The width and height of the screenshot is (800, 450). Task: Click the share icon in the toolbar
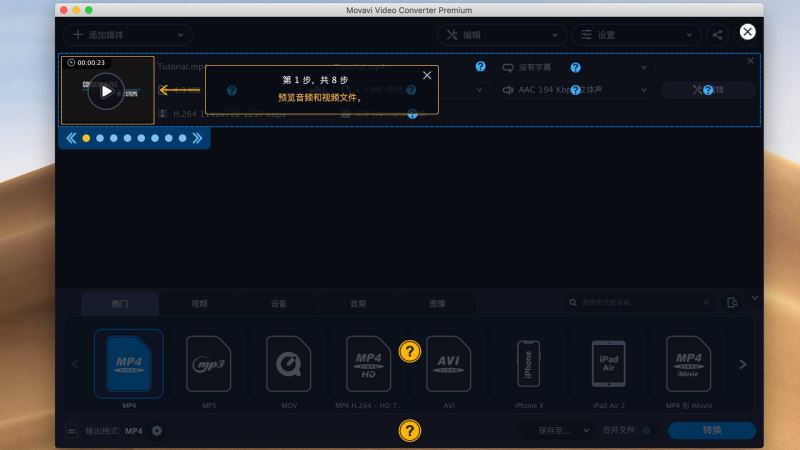[717, 35]
